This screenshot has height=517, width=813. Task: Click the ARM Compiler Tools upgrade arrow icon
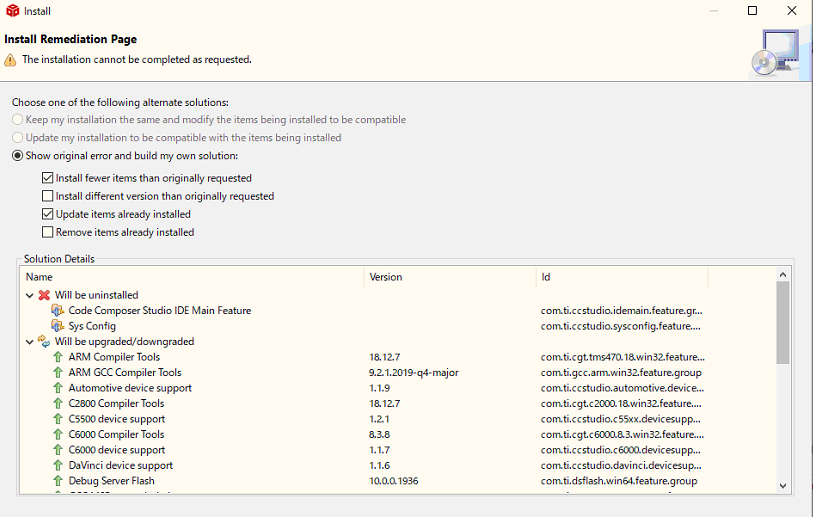click(x=58, y=357)
